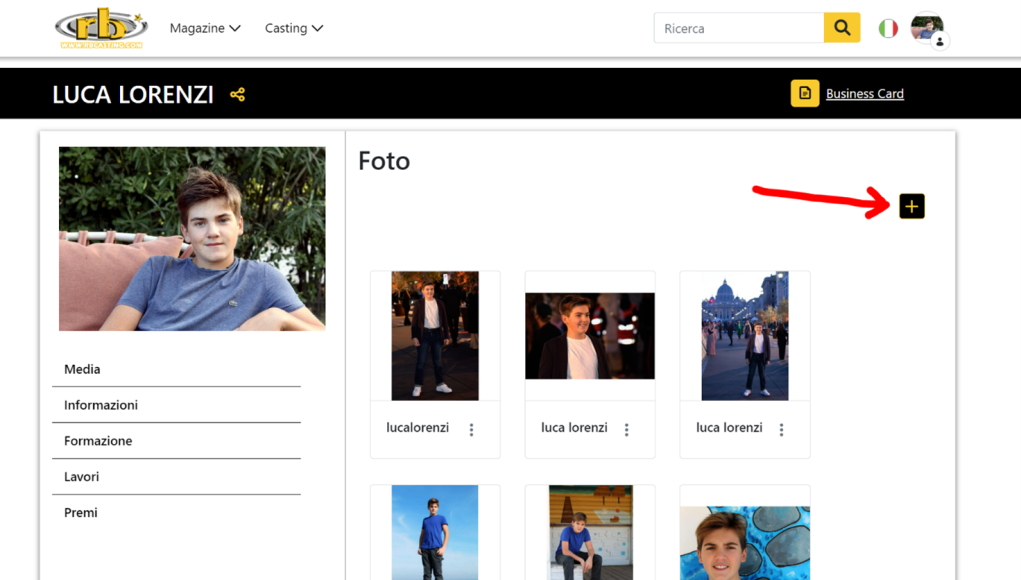
Task: Click inside the Ricerca search field
Action: click(738, 29)
